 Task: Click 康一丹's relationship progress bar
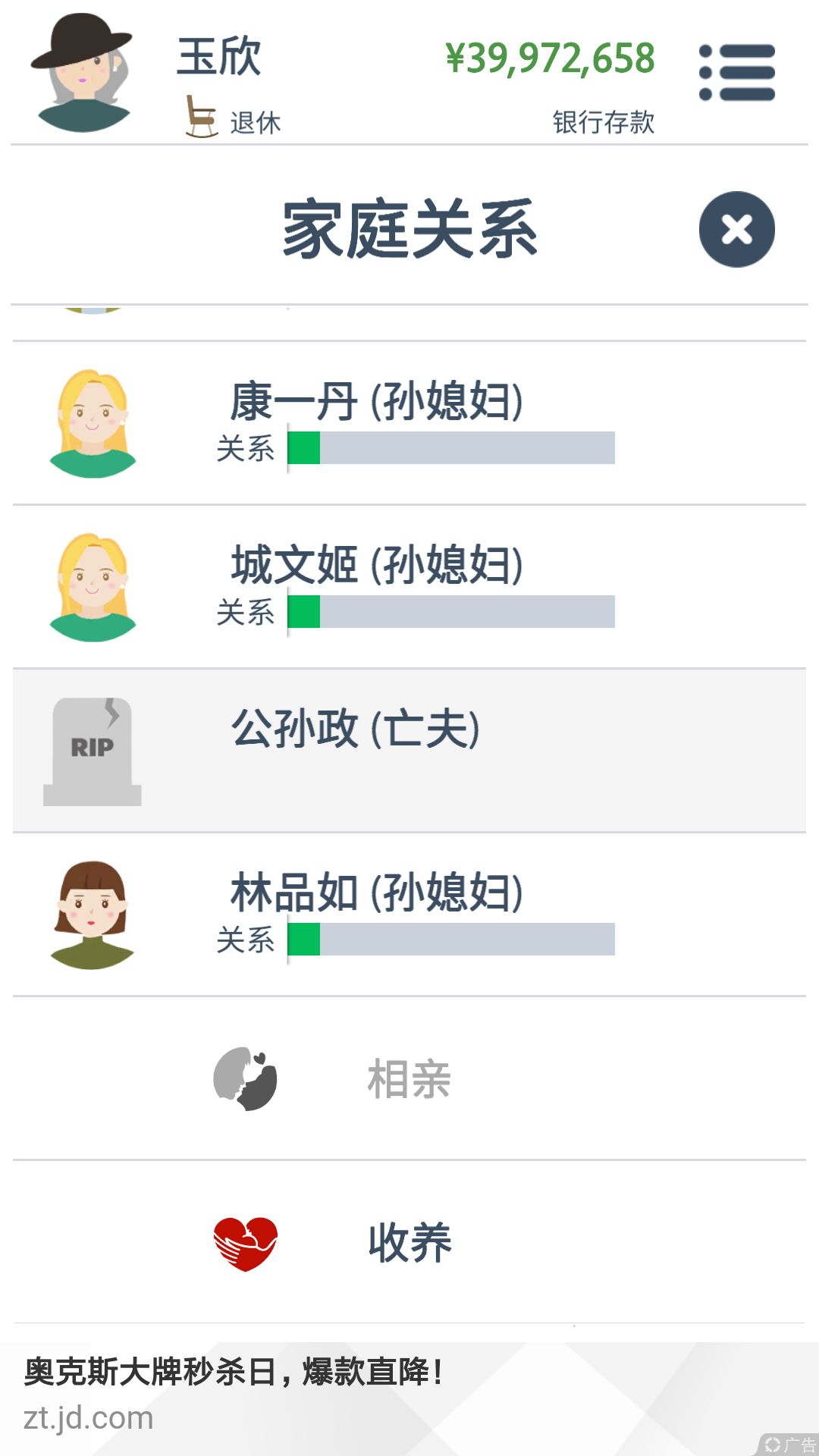[451, 447]
